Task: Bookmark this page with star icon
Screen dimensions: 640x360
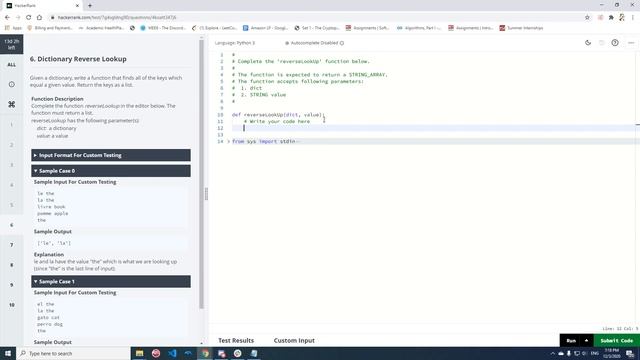Action: (x=587, y=18)
